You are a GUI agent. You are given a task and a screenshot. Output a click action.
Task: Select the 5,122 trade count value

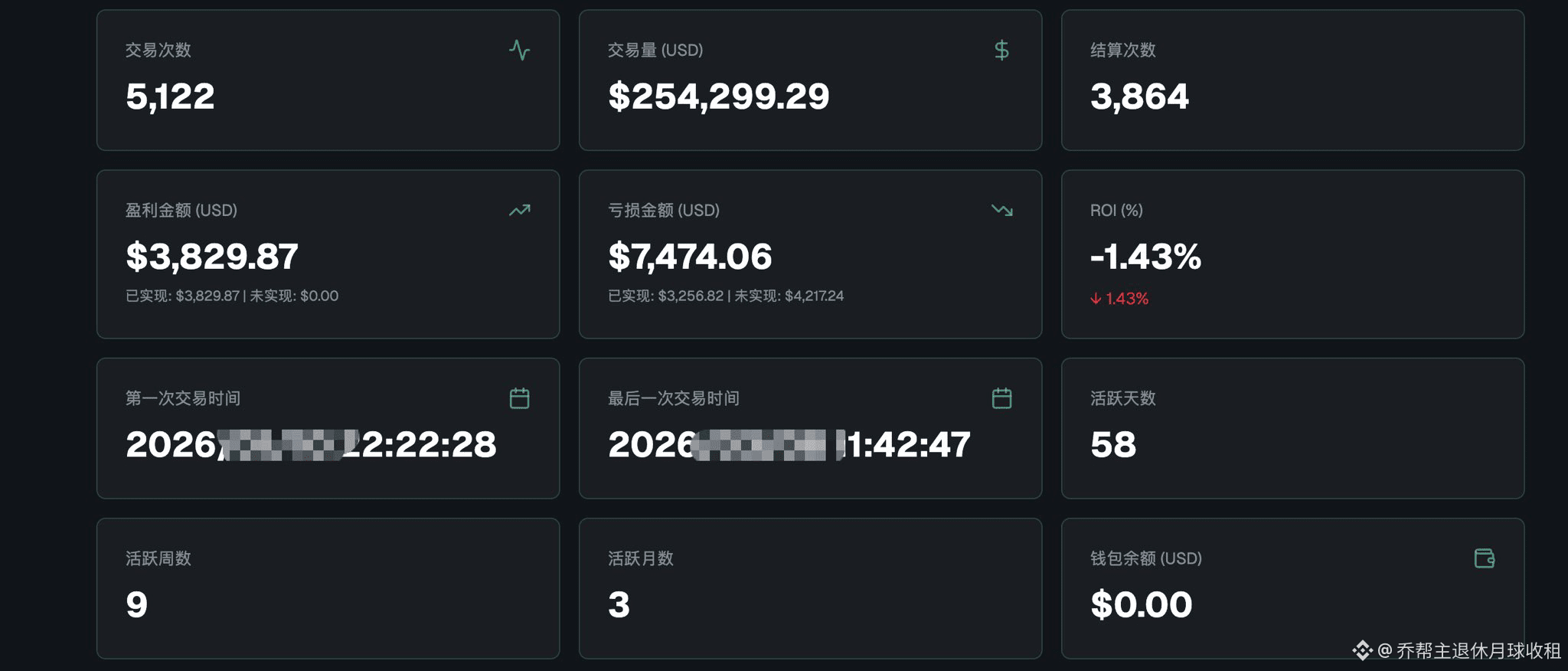pos(170,97)
